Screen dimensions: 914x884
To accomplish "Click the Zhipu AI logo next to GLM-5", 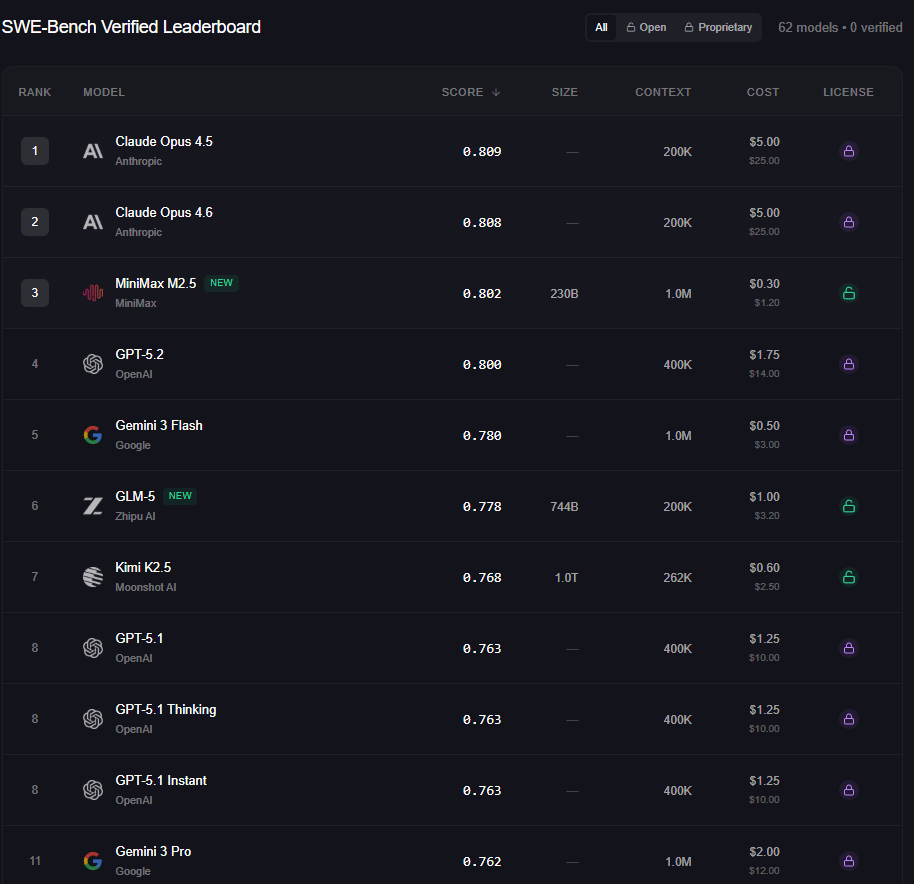I will click(x=92, y=506).
